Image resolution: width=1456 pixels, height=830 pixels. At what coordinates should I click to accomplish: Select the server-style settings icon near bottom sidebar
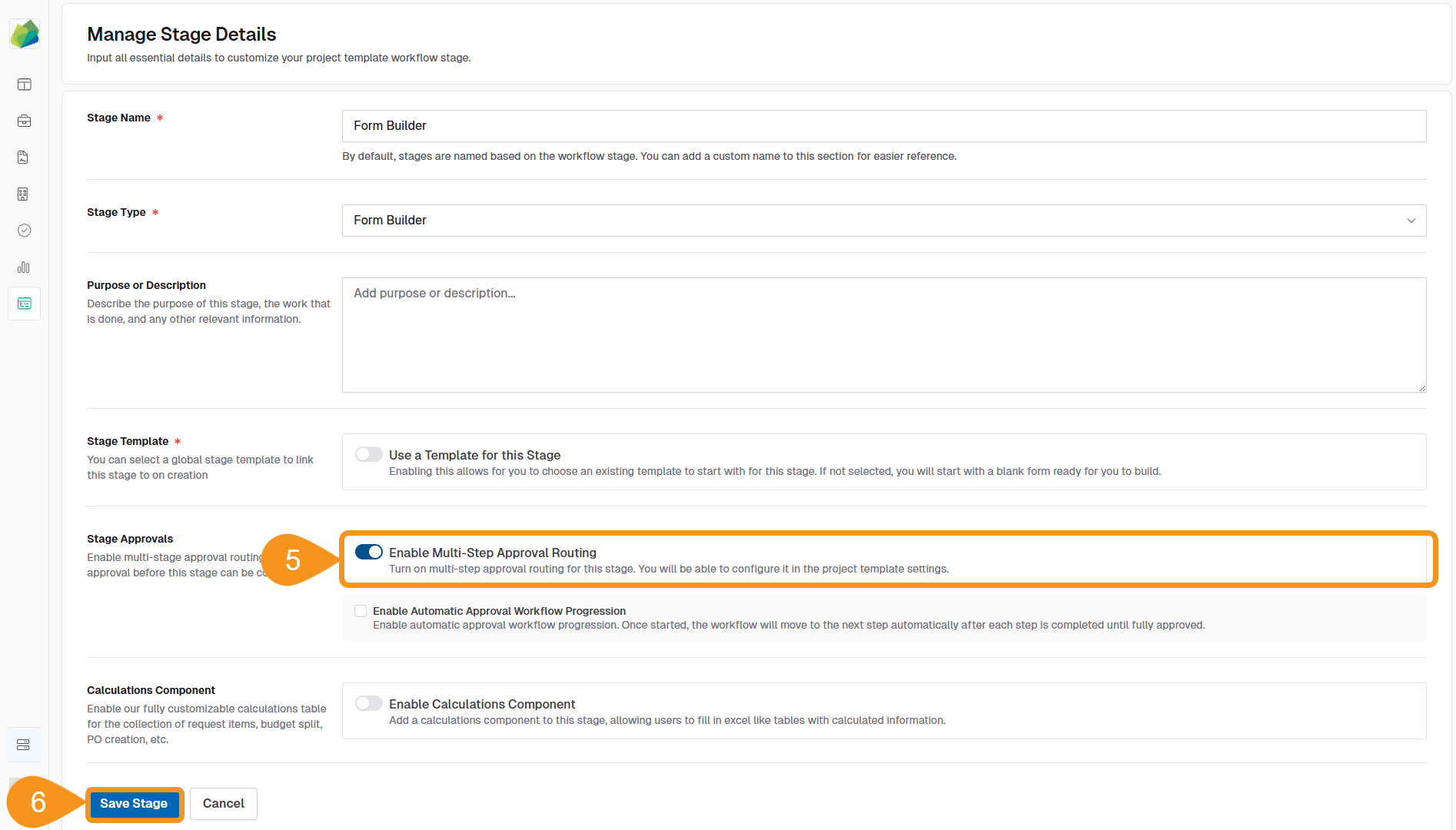(x=24, y=744)
